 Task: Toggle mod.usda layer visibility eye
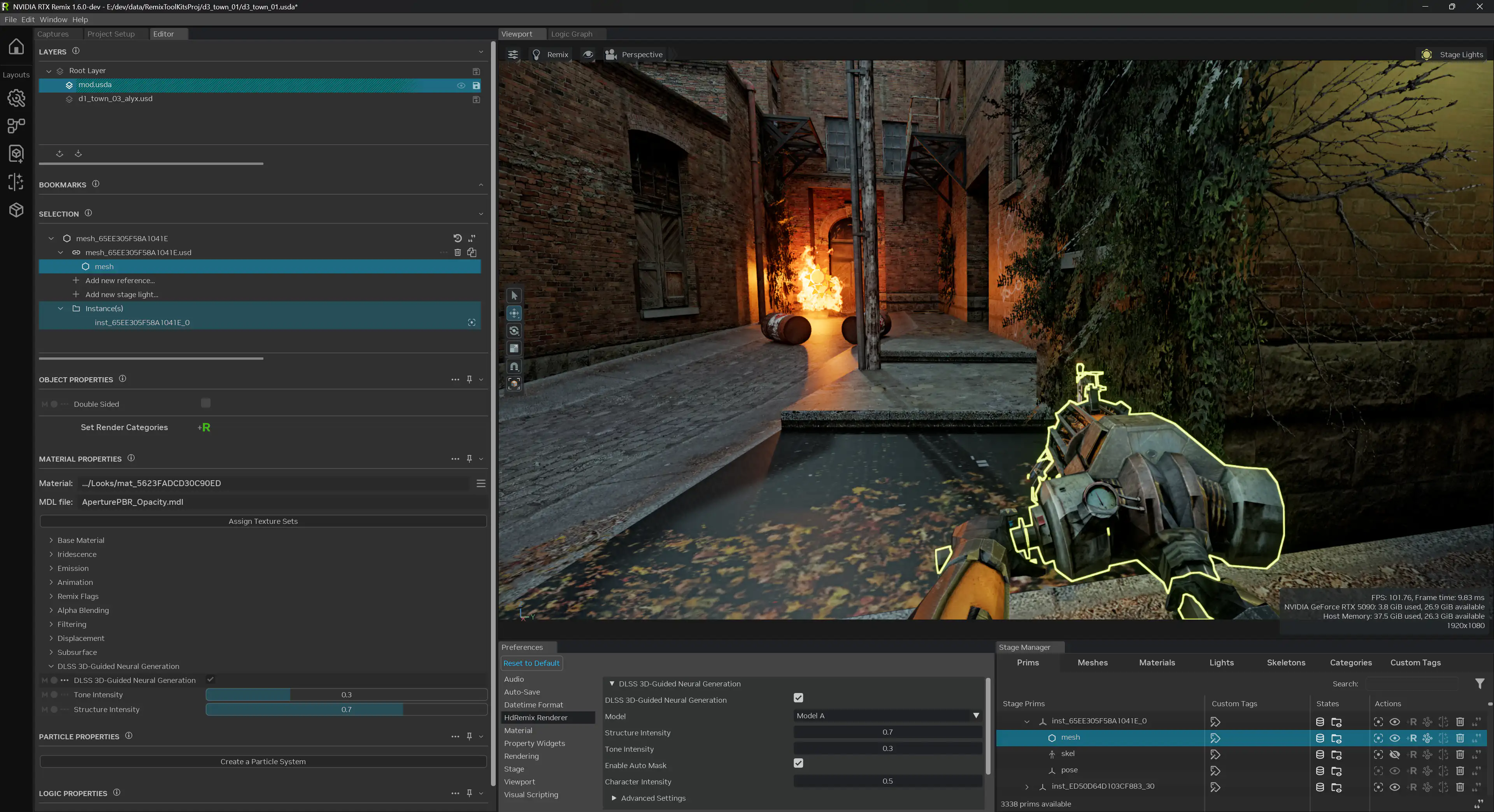coord(461,85)
